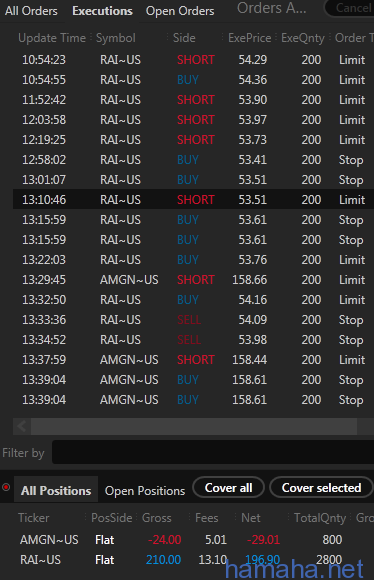Click the Cover all button
Image resolution: width=374 pixels, height=580 pixels.
229,488
